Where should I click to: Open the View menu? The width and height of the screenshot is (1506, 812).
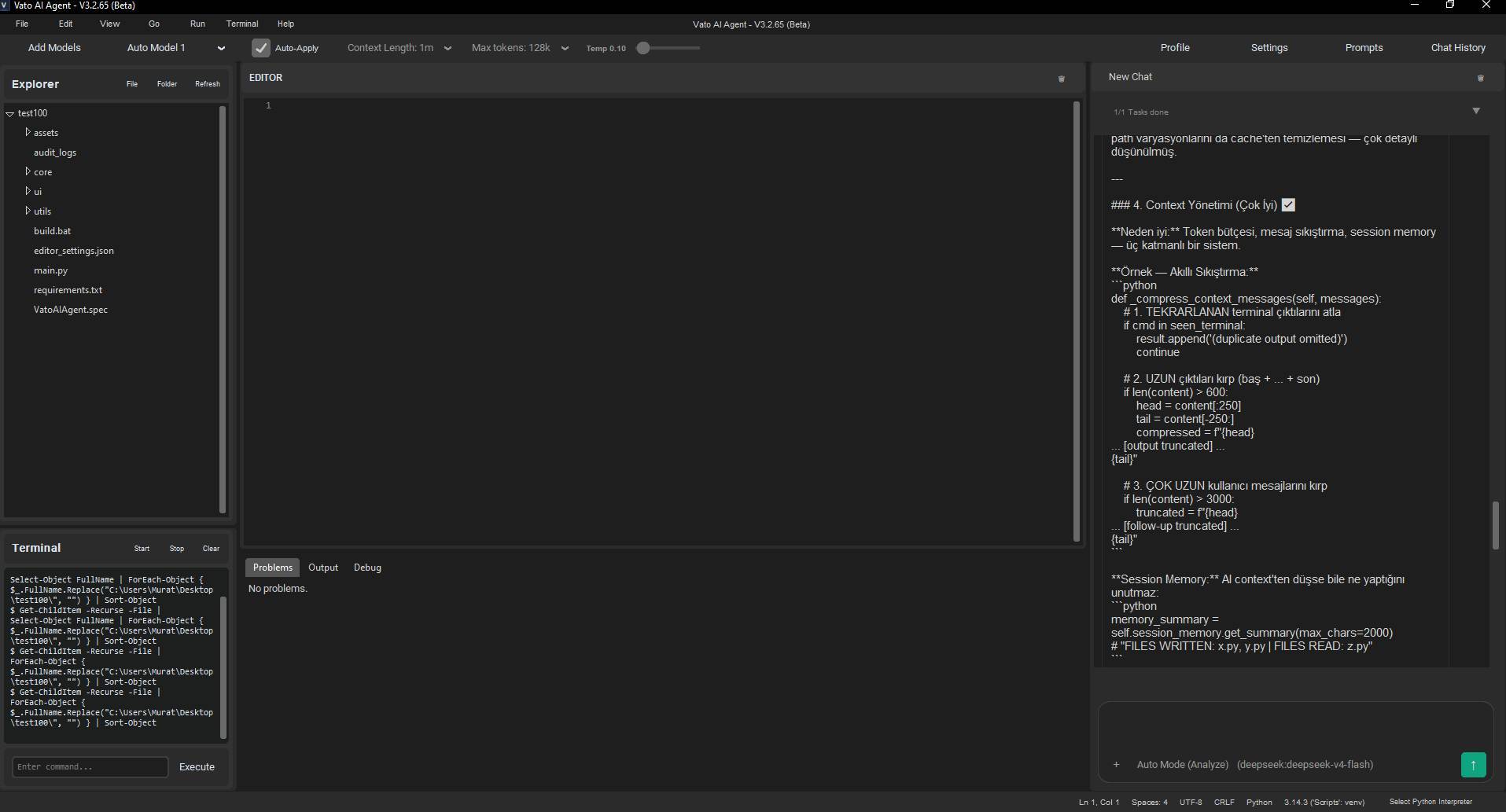pos(109,24)
